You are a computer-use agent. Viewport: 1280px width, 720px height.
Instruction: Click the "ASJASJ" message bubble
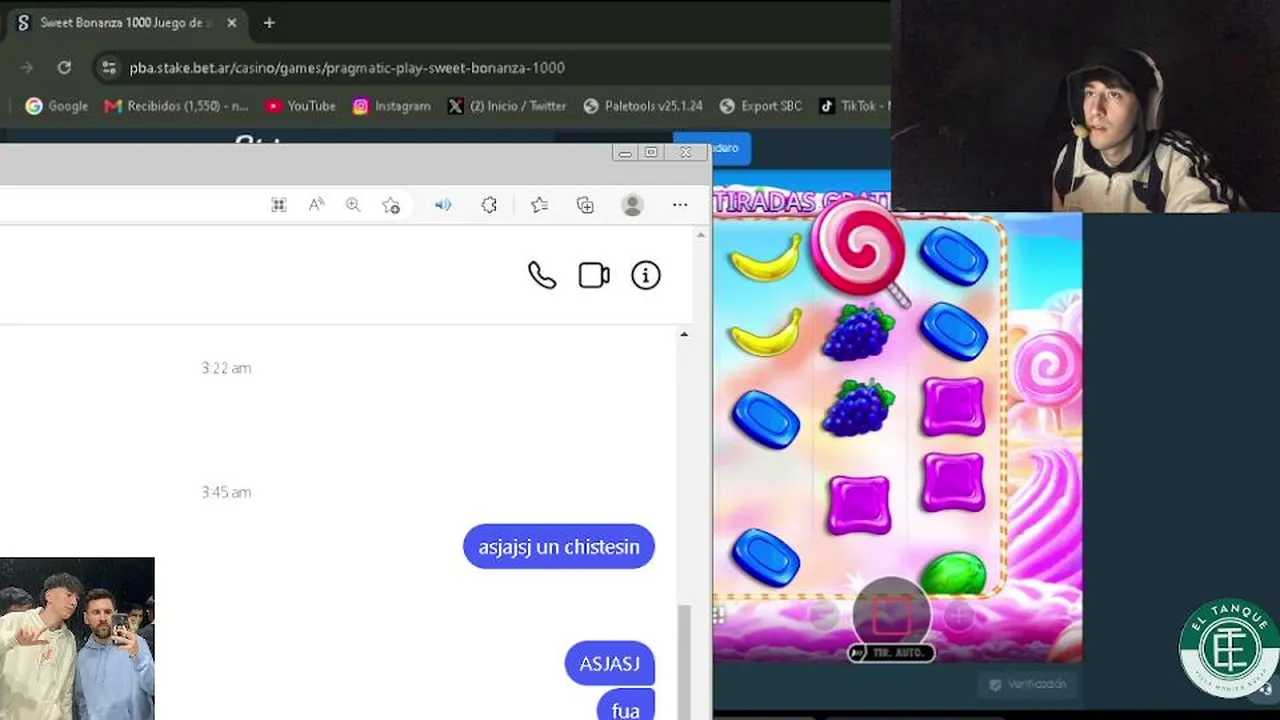point(610,664)
